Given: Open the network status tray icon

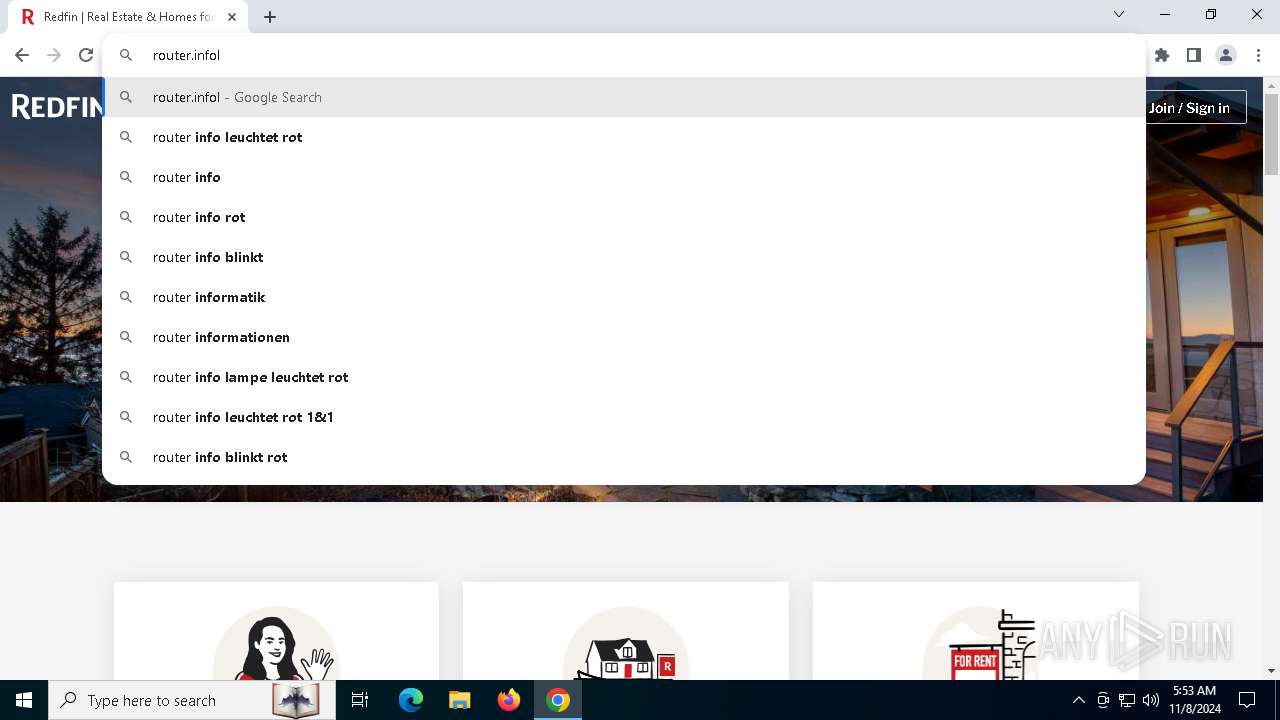Looking at the screenshot, I should [x=1127, y=700].
